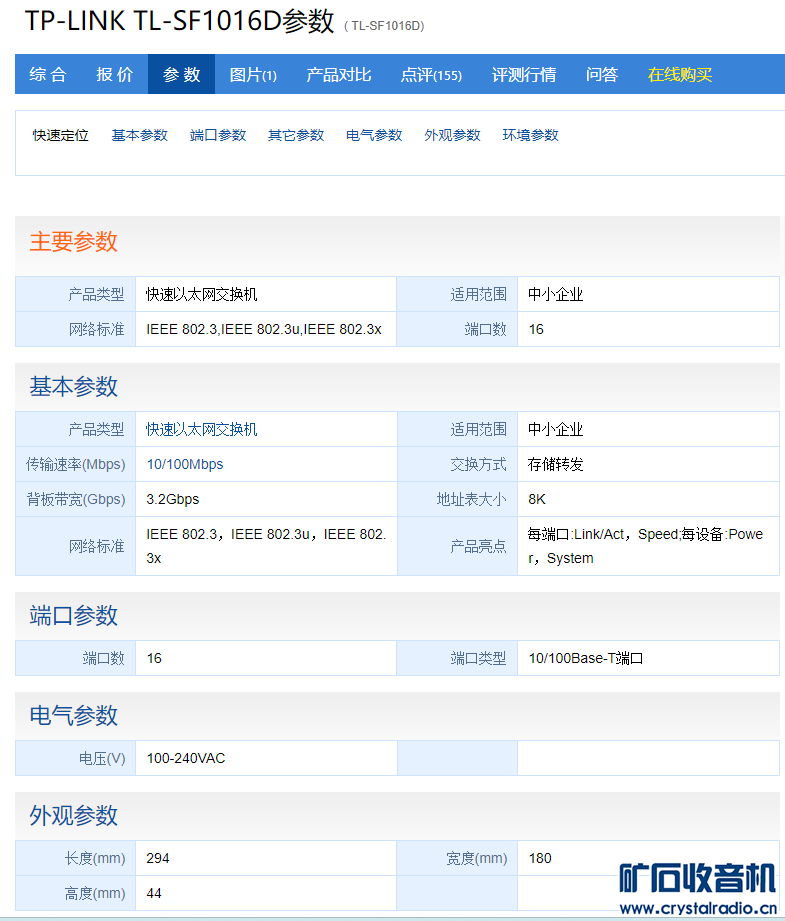Viewport: 785px width, 921px height.
Task: Jump to 其它参数 via quick locate
Action: click(x=296, y=135)
